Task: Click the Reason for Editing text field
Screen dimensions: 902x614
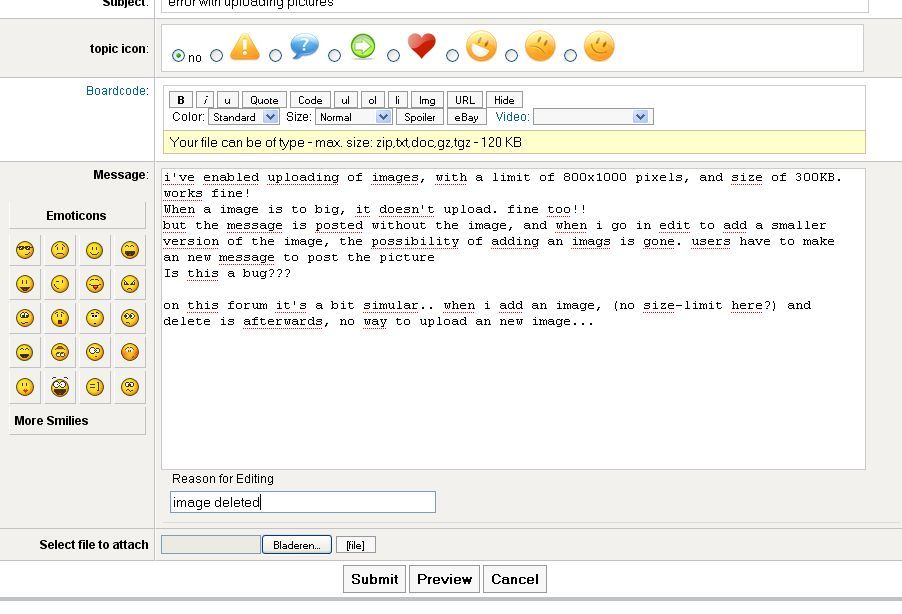Action: [x=303, y=502]
